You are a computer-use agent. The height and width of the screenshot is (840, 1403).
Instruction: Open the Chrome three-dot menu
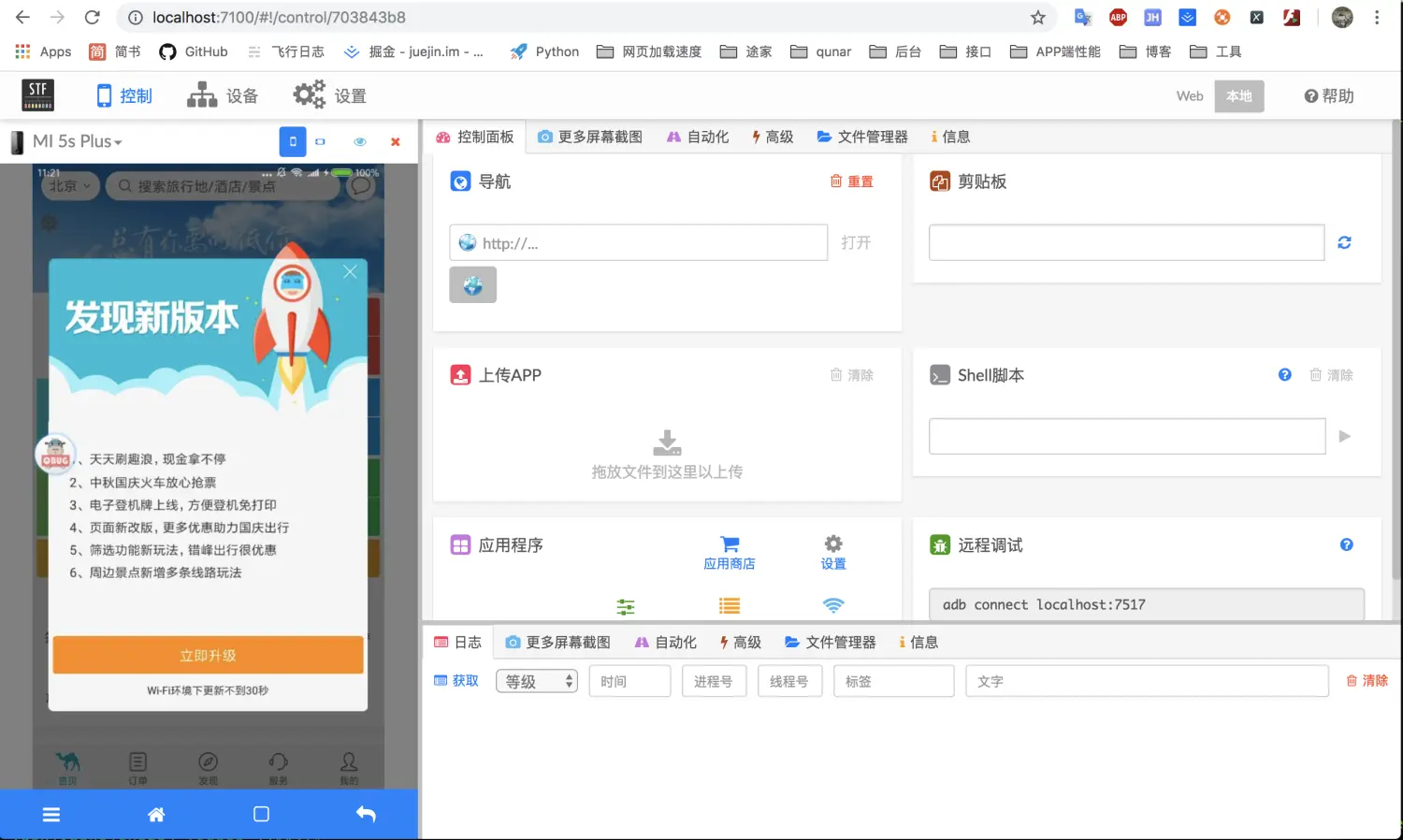[x=1377, y=17]
